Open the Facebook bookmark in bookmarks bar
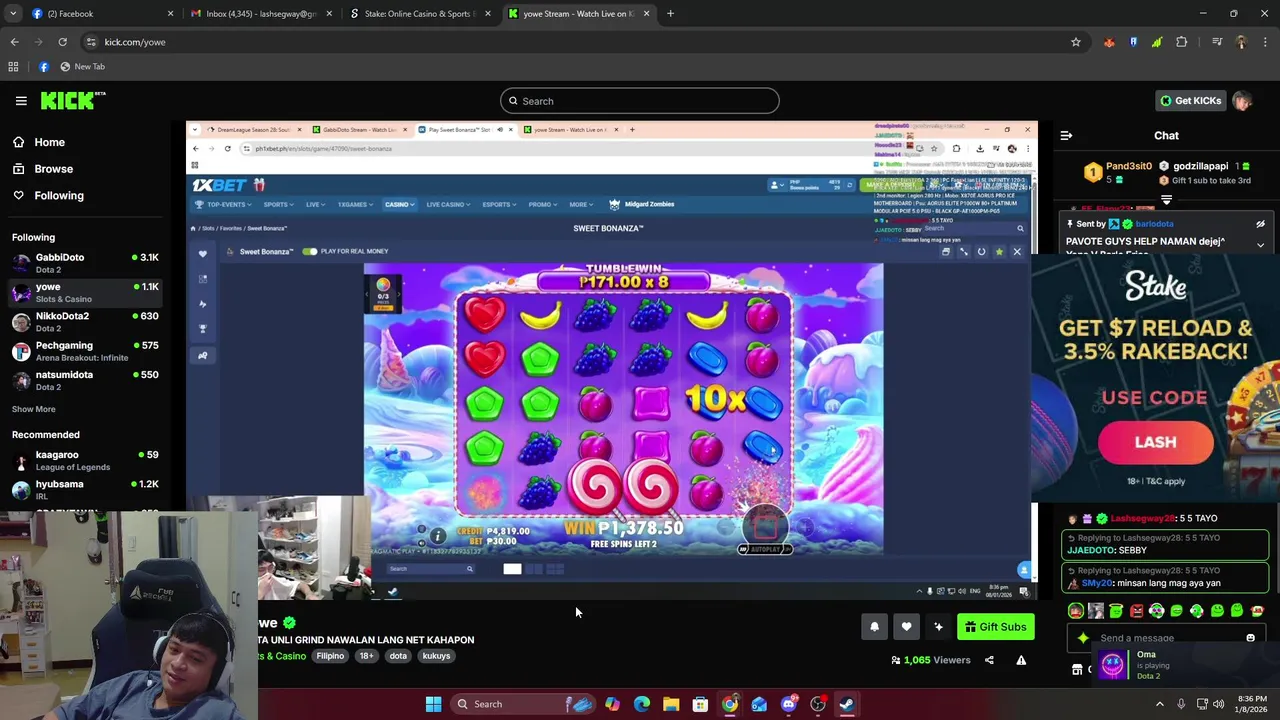This screenshot has width=1280, height=720. 43,67
